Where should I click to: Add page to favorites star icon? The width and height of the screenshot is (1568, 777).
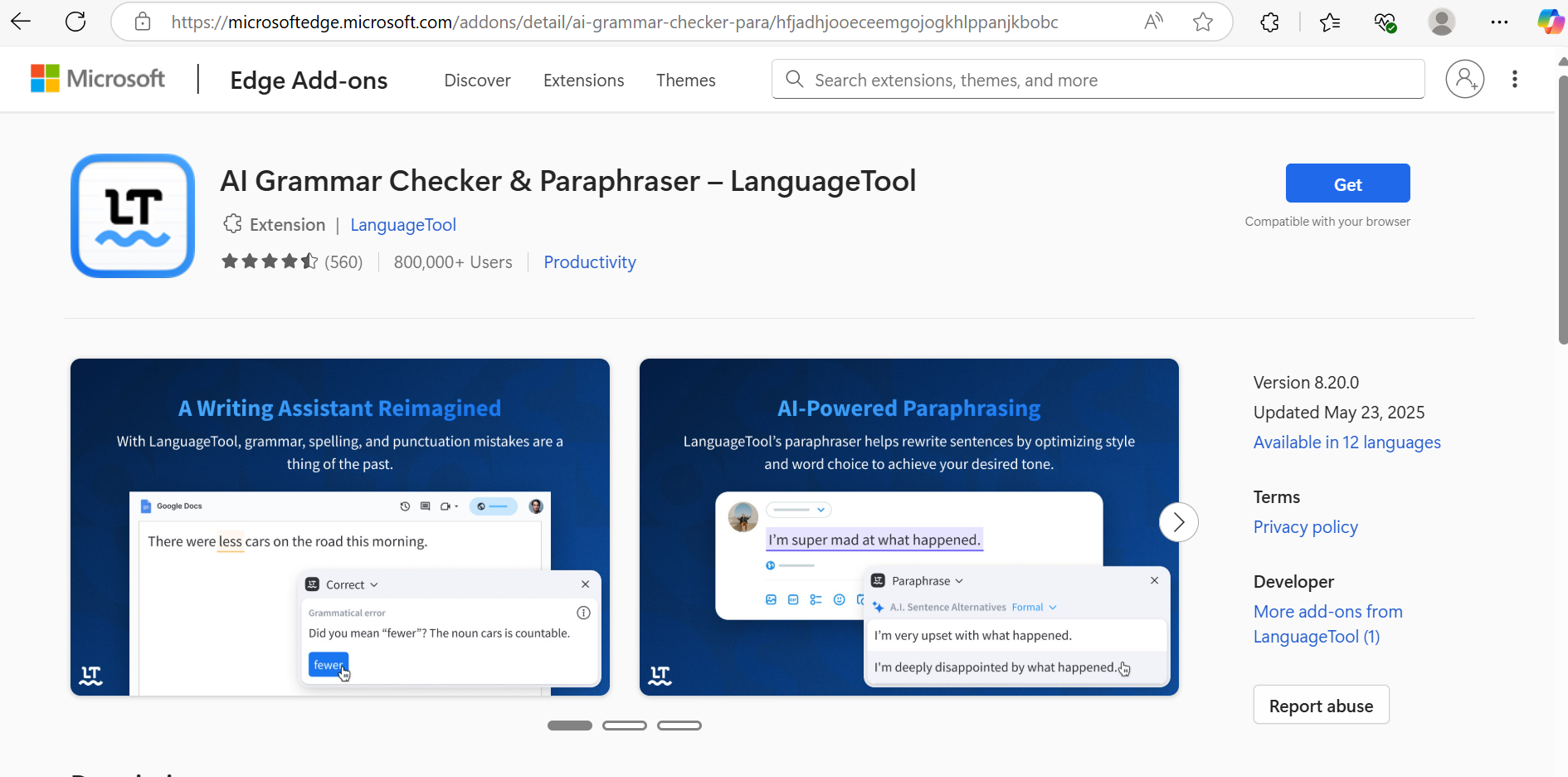(x=1203, y=22)
